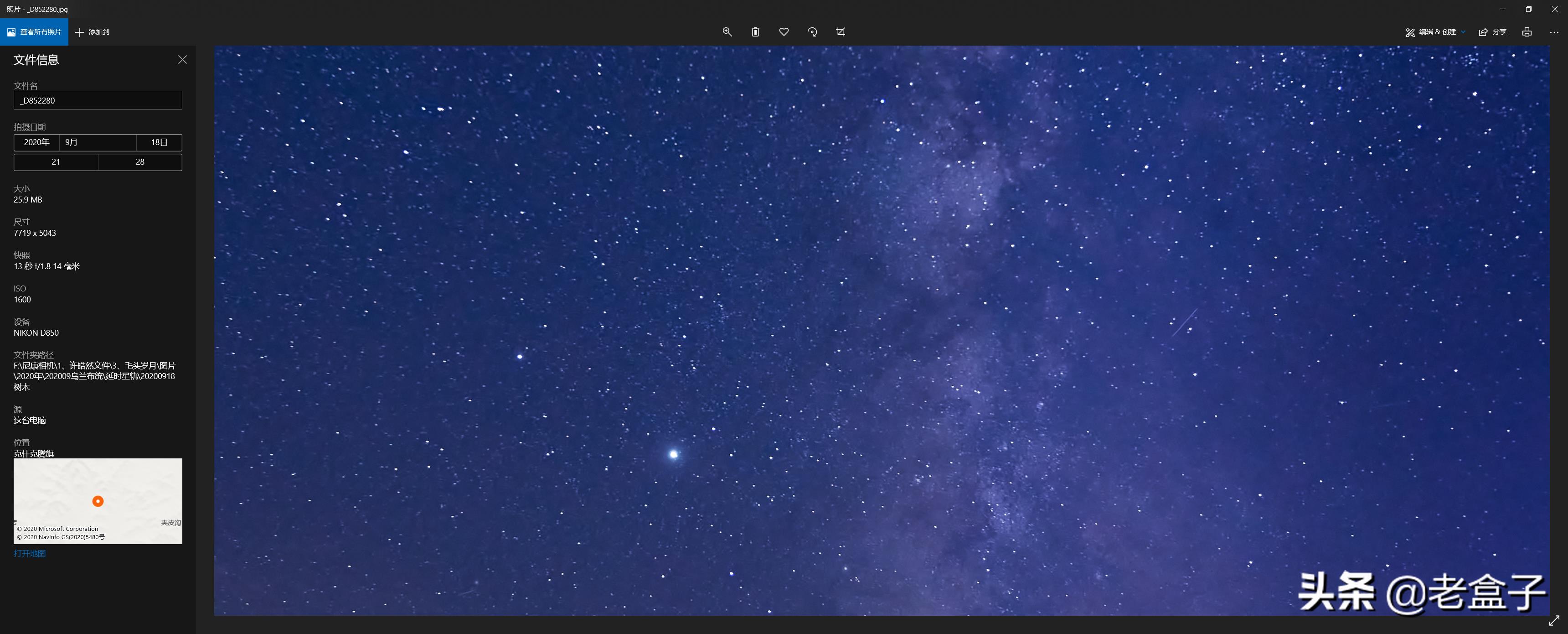Open the crop tool icon
Viewport: 1568px width, 634px height.
click(841, 31)
